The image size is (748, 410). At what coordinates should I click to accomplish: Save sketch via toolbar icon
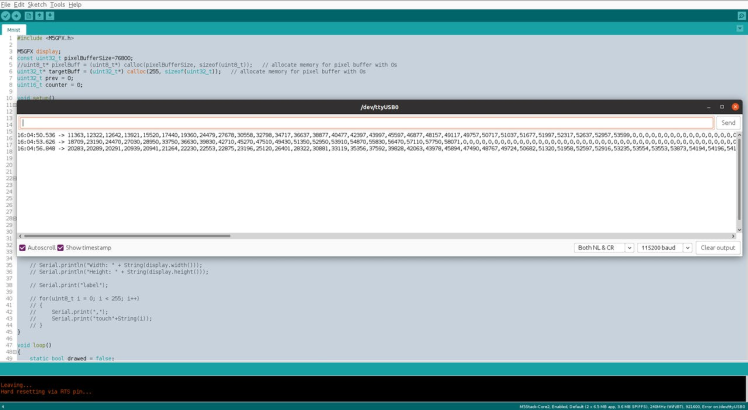pyautogui.click(x=50, y=16)
